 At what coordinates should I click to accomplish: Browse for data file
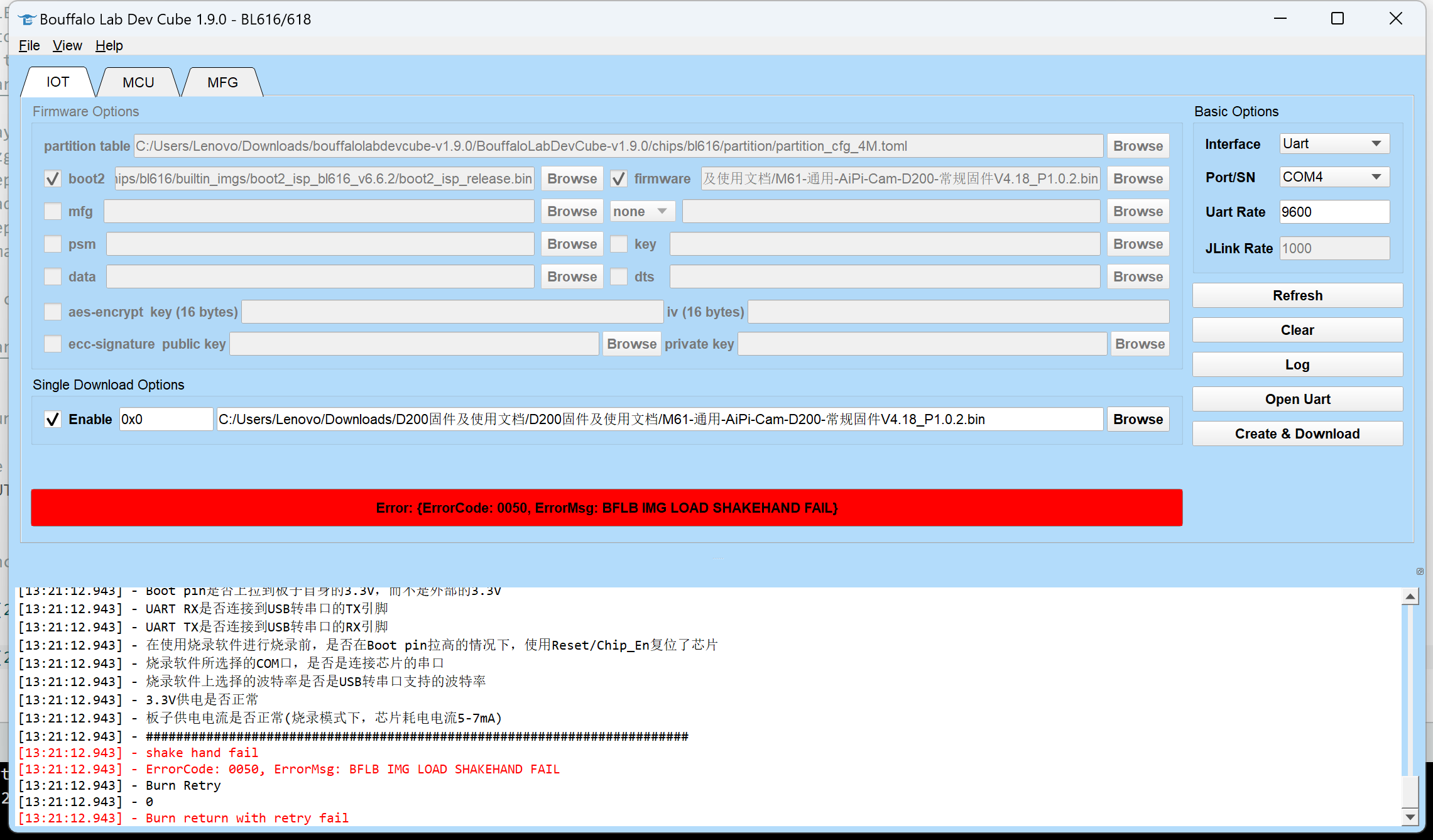pyautogui.click(x=572, y=277)
